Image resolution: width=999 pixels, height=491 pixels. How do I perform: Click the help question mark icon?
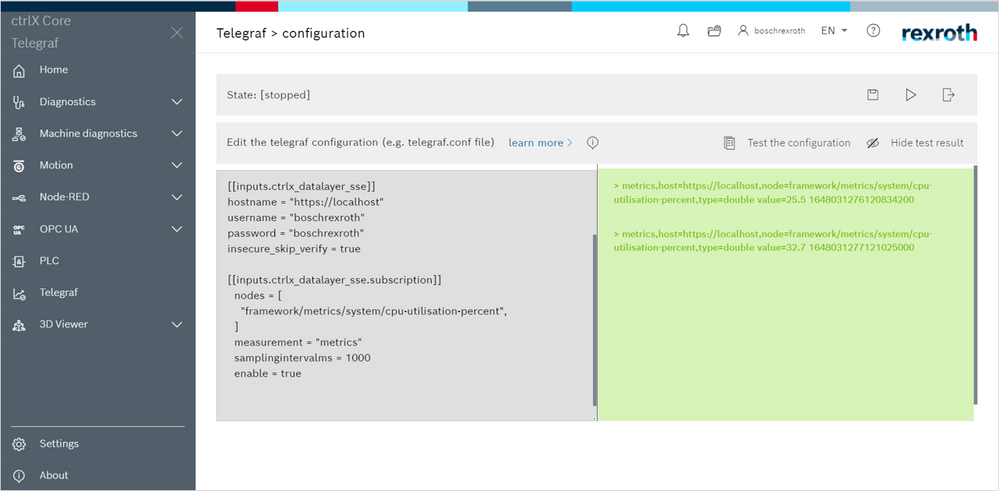point(873,31)
